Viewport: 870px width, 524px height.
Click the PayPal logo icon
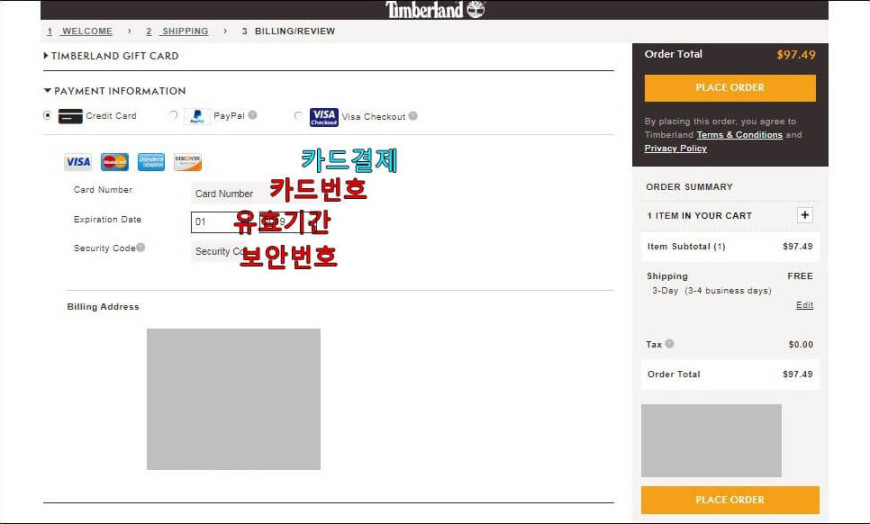197,116
